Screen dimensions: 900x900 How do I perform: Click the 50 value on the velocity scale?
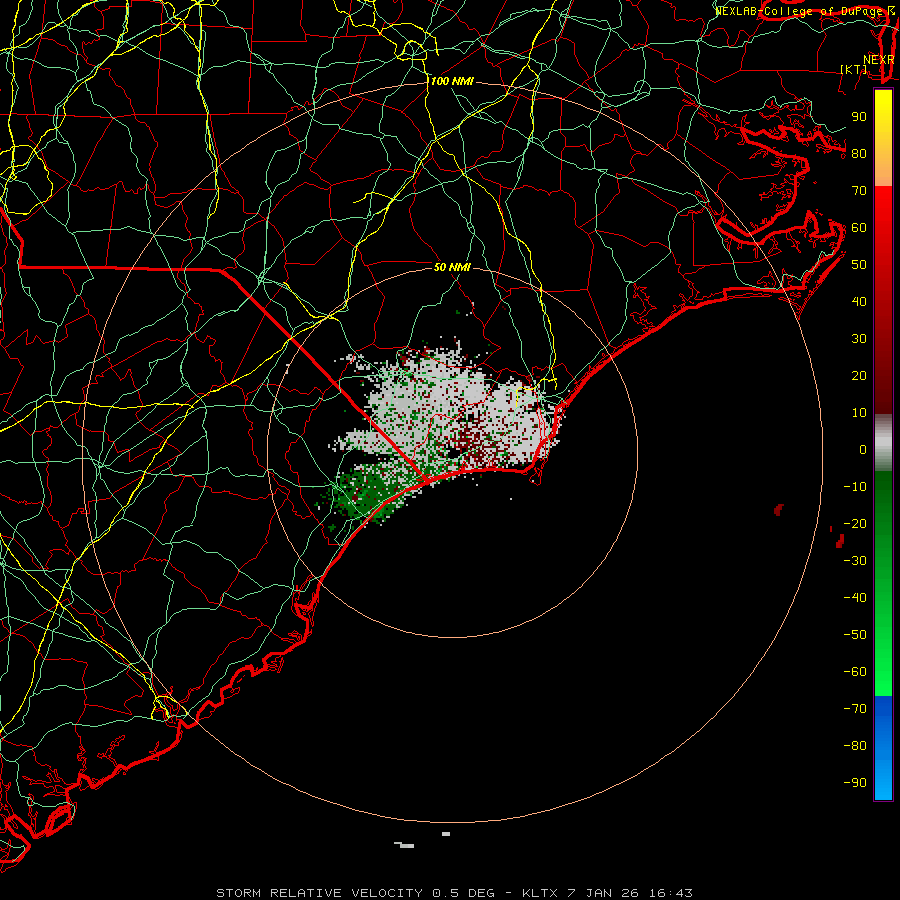pos(859,265)
